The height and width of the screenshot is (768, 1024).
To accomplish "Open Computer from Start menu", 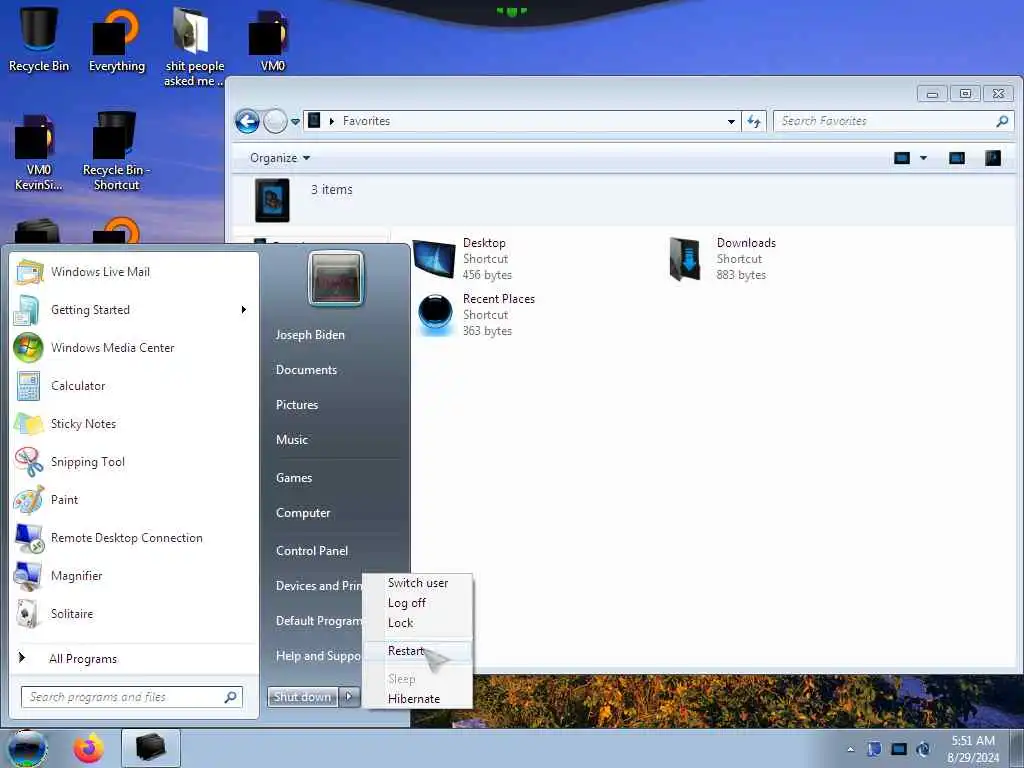I will coord(303,513).
